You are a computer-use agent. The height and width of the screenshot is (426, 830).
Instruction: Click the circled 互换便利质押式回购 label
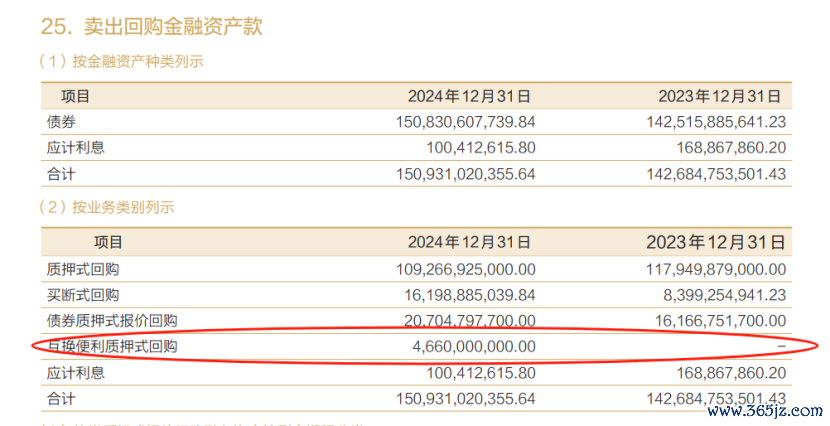[x=112, y=347]
